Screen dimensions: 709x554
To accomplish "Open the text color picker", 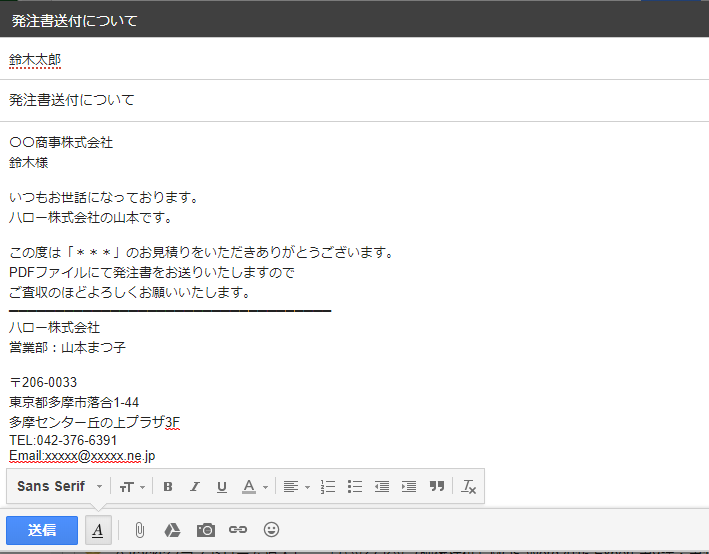I will [x=254, y=487].
